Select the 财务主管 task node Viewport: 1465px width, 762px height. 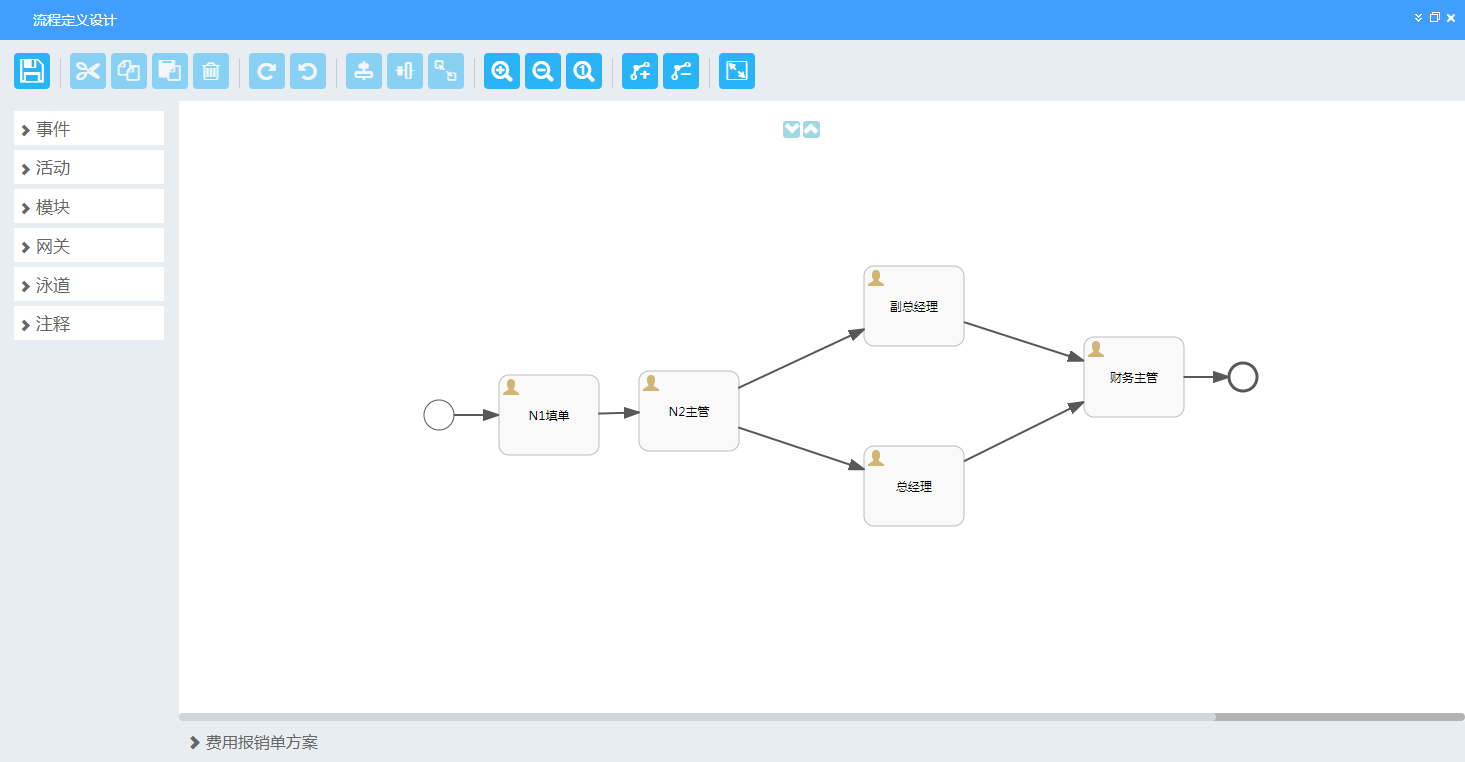[x=1134, y=377]
